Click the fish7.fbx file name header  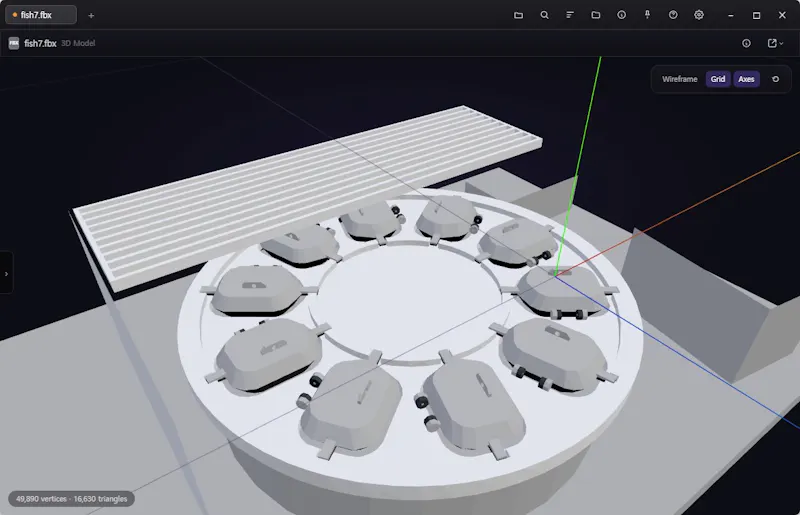pos(40,43)
